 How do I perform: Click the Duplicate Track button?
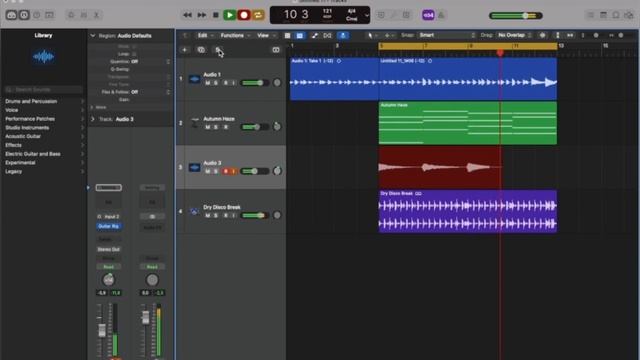(x=201, y=50)
